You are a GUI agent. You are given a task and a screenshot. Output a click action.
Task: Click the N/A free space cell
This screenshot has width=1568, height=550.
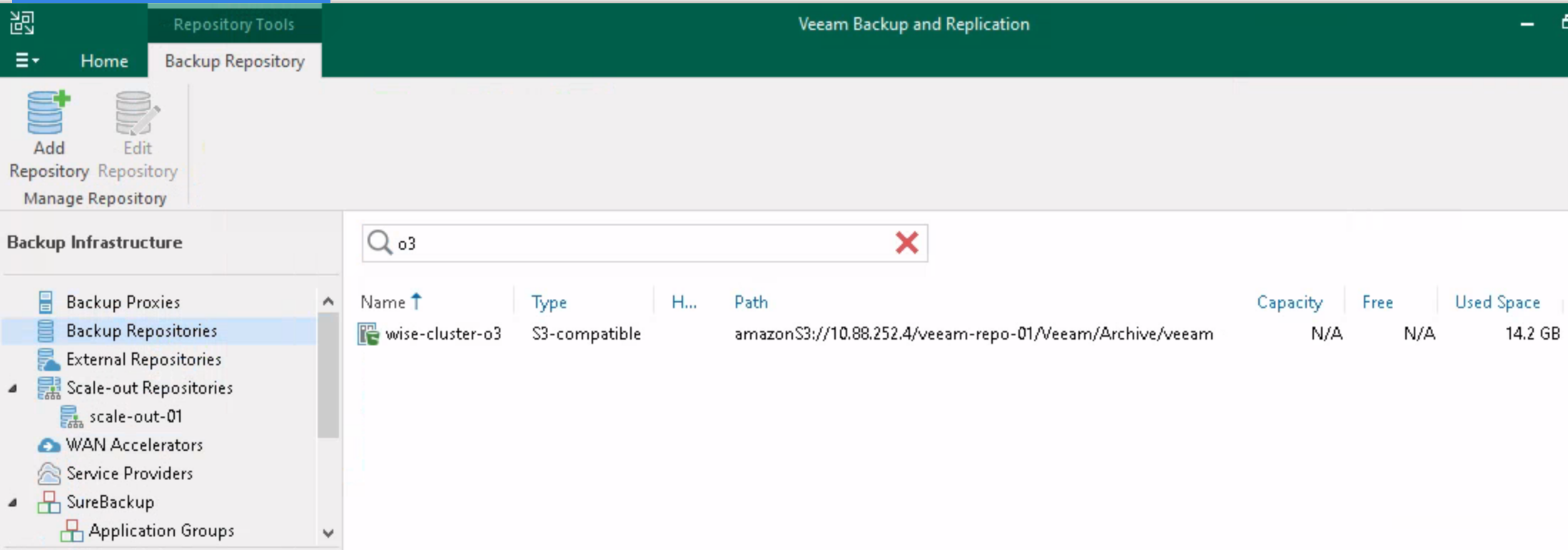click(x=1419, y=333)
